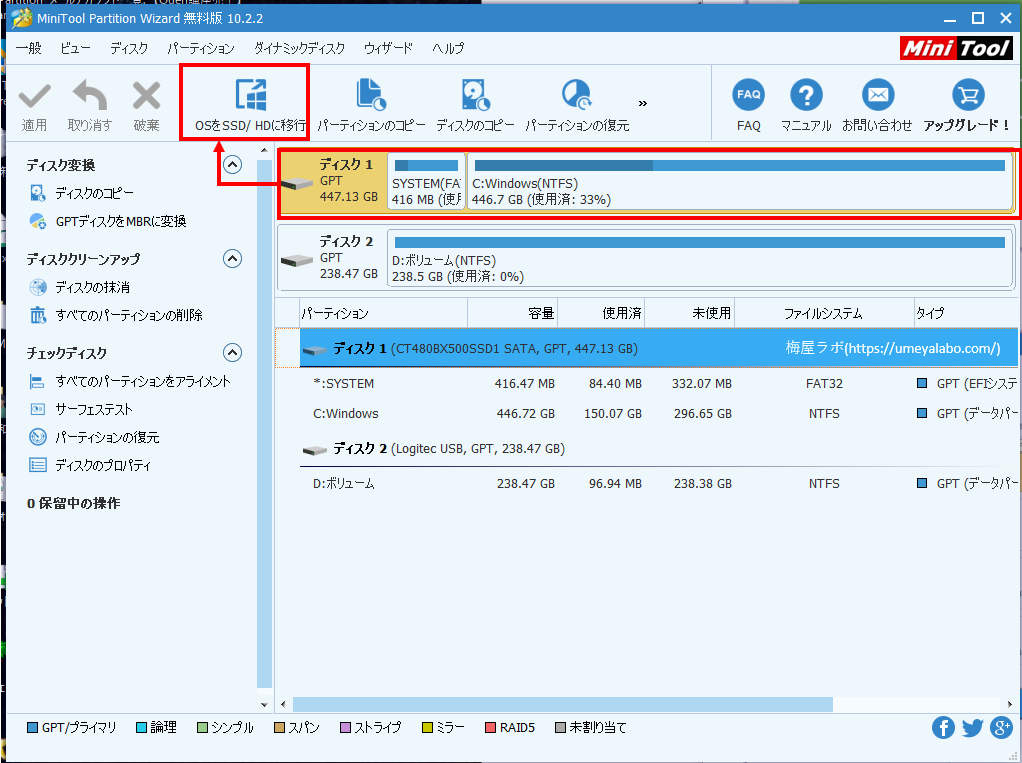
Task: Click the GPT/プライマリ legend swatch
Action: pyautogui.click(x=32, y=728)
